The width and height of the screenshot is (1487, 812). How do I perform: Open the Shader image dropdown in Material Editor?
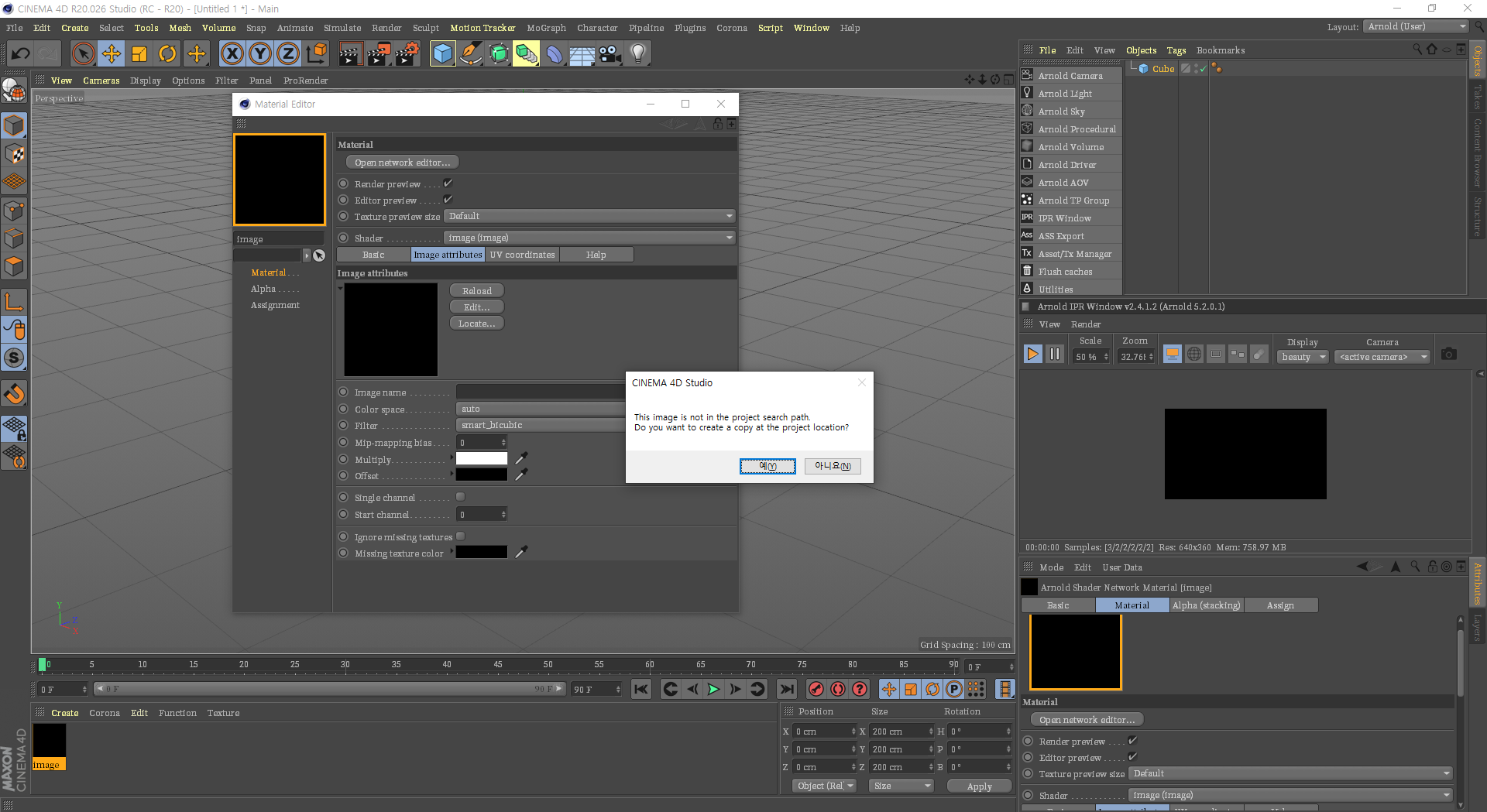pyautogui.click(x=589, y=238)
